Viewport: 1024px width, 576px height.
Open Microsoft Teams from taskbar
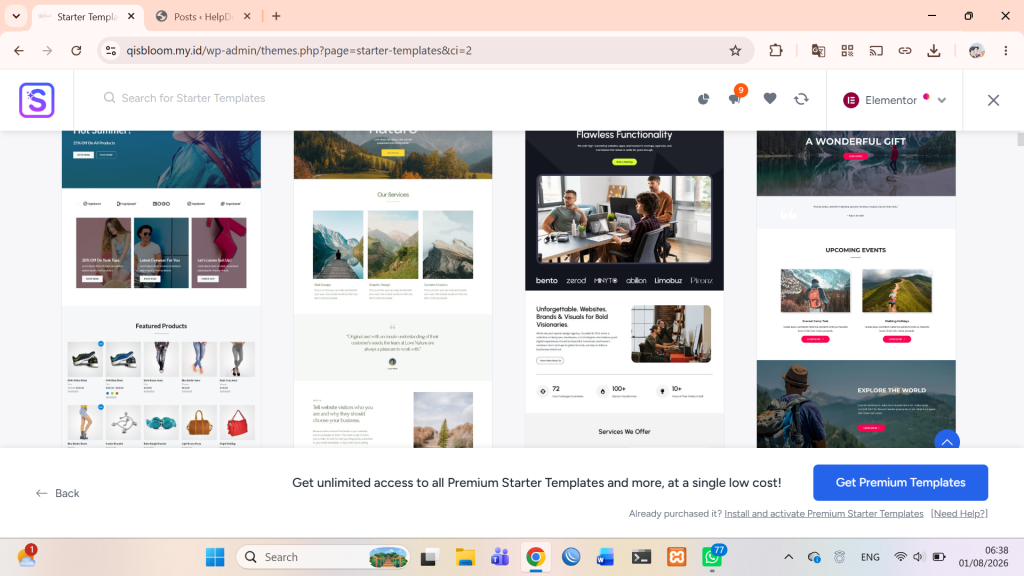500,557
